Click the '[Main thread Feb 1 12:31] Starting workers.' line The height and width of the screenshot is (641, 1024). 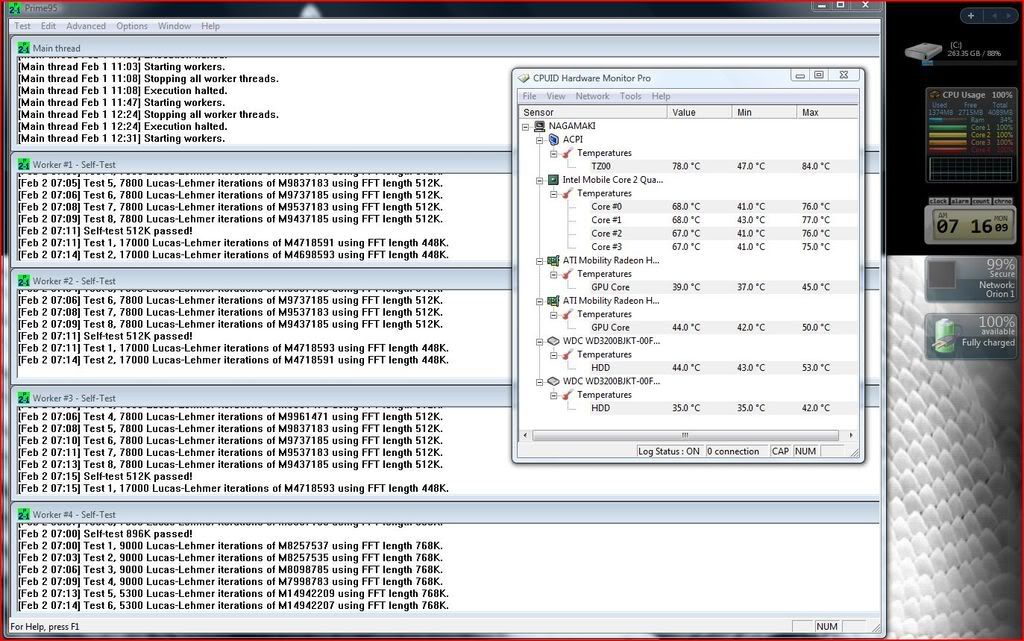tap(121, 138)
